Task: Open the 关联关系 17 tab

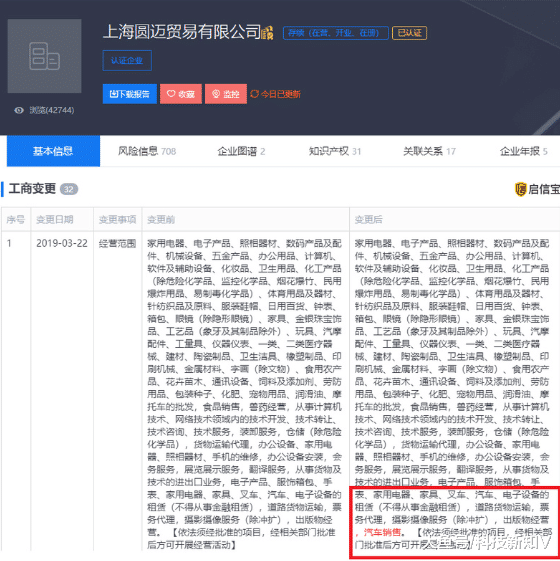Action: pos(429,151)
